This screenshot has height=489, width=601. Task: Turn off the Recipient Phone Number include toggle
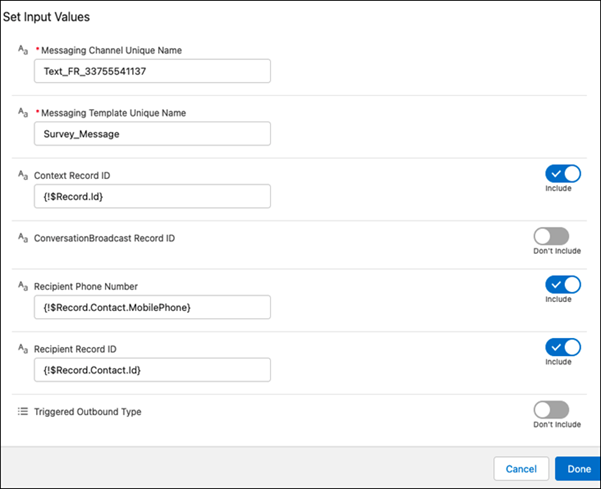point(563,284)
